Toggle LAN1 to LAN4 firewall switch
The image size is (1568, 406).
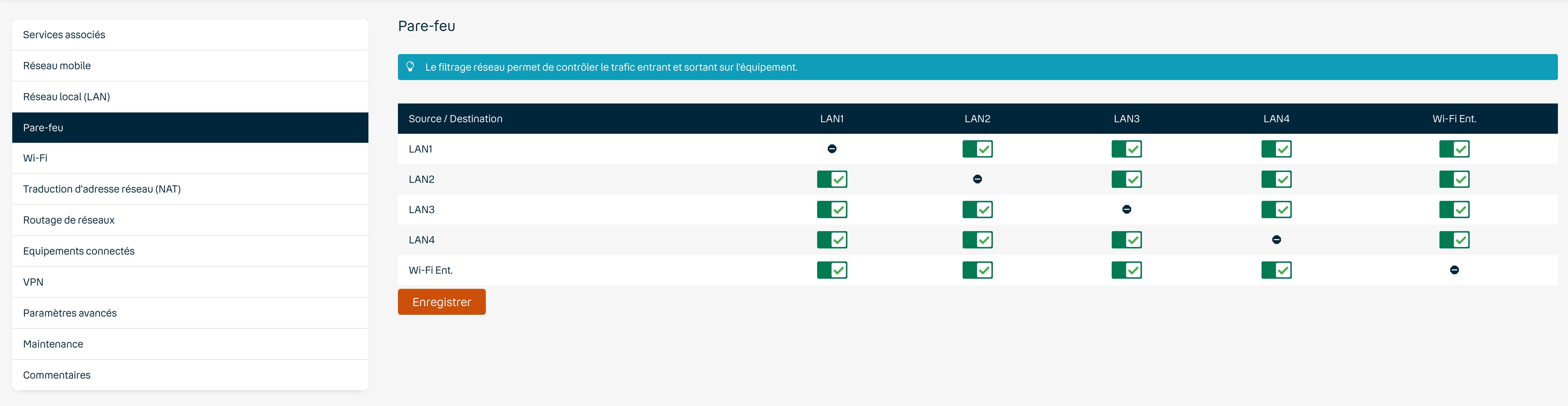coord(1276,149)
